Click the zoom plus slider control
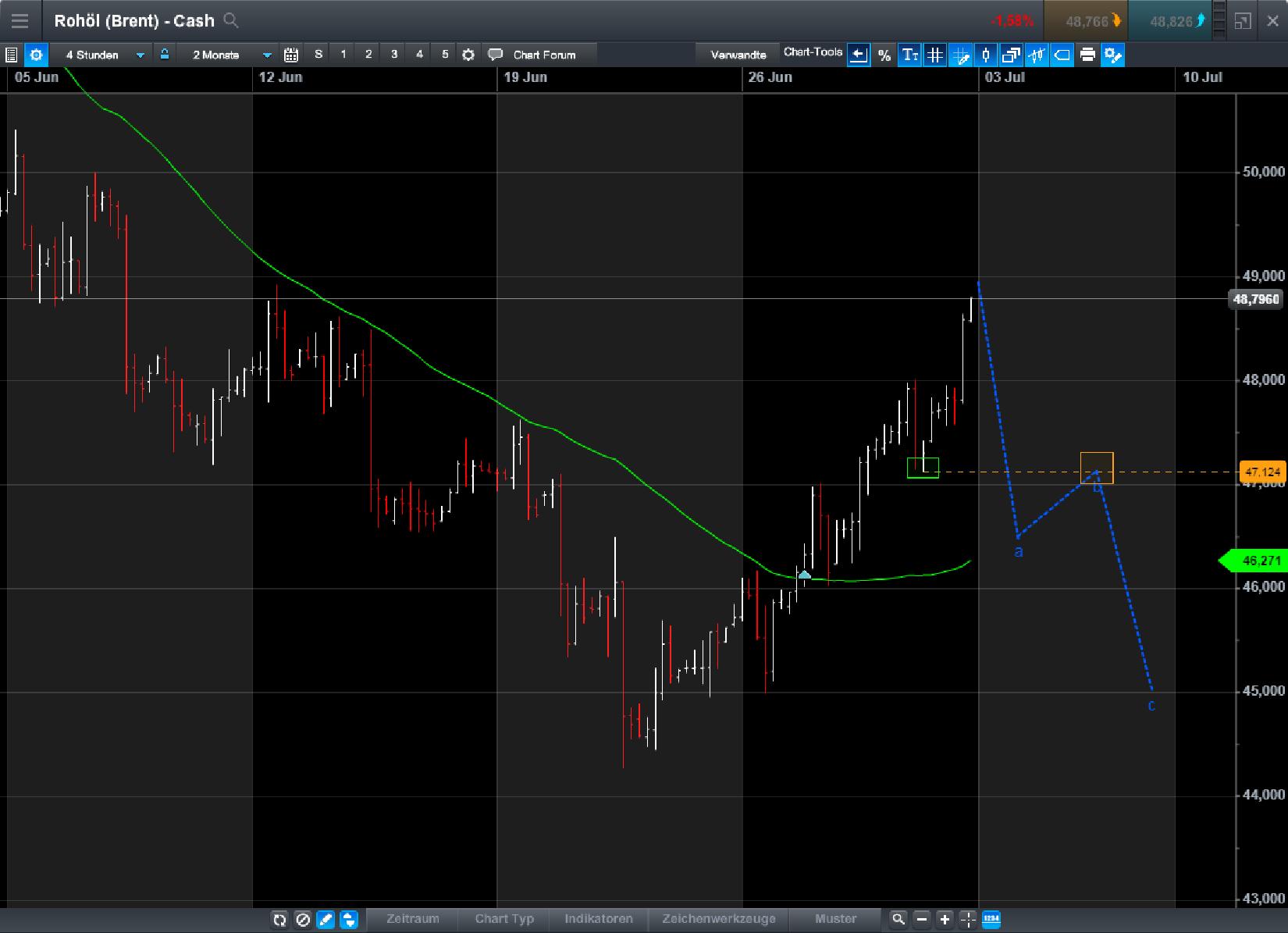The width and height of the screenshot is (1288, 933). click(944, 919)
